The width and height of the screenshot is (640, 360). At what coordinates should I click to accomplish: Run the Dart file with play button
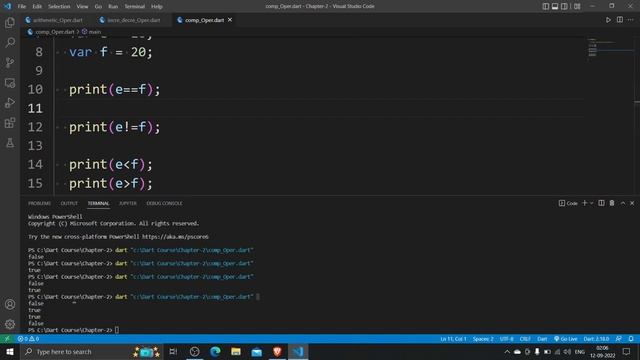[608, 20]
